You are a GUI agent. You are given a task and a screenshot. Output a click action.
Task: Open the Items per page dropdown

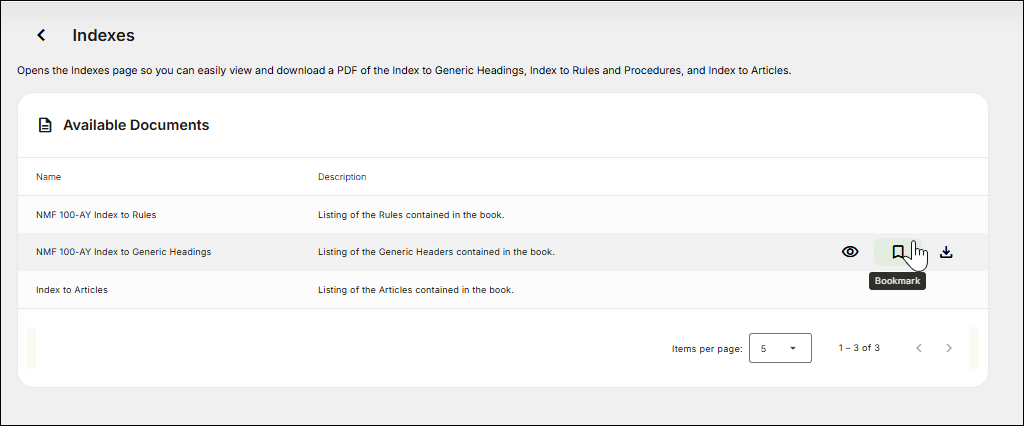click(x=780, y=348)
